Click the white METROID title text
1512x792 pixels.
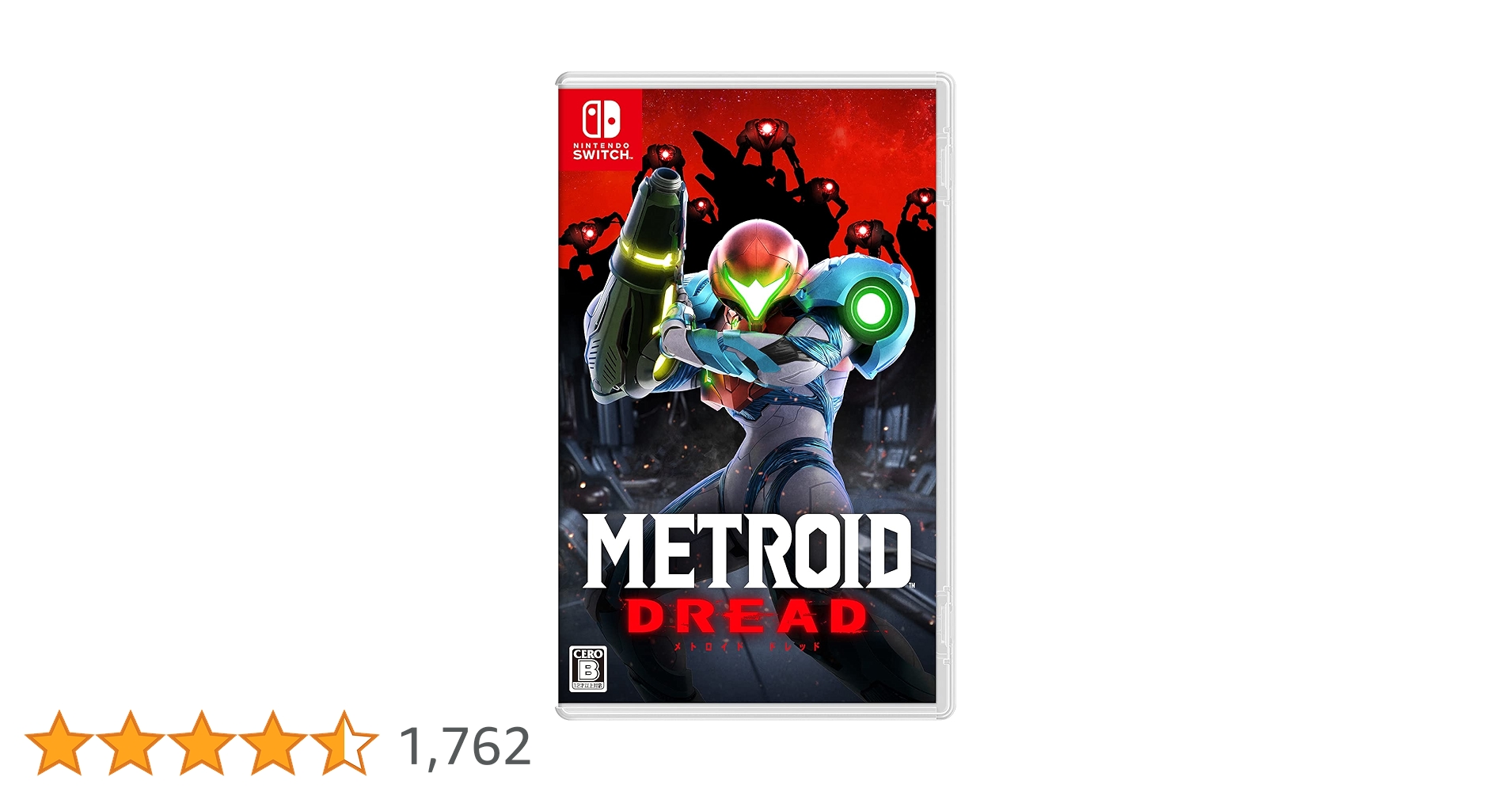pyautogui.click(x=748, y=551)
